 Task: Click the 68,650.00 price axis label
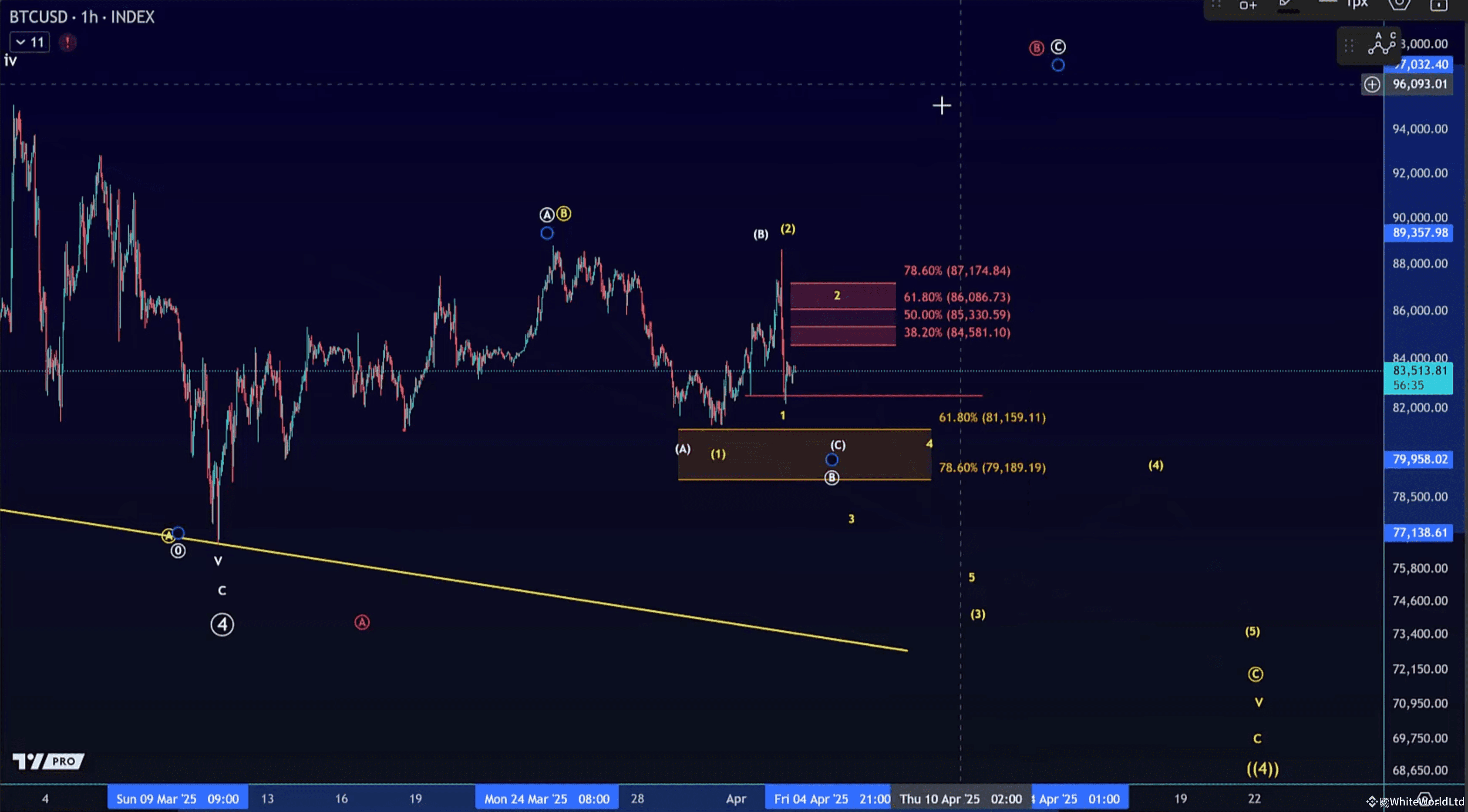(x=1420, y=770)
